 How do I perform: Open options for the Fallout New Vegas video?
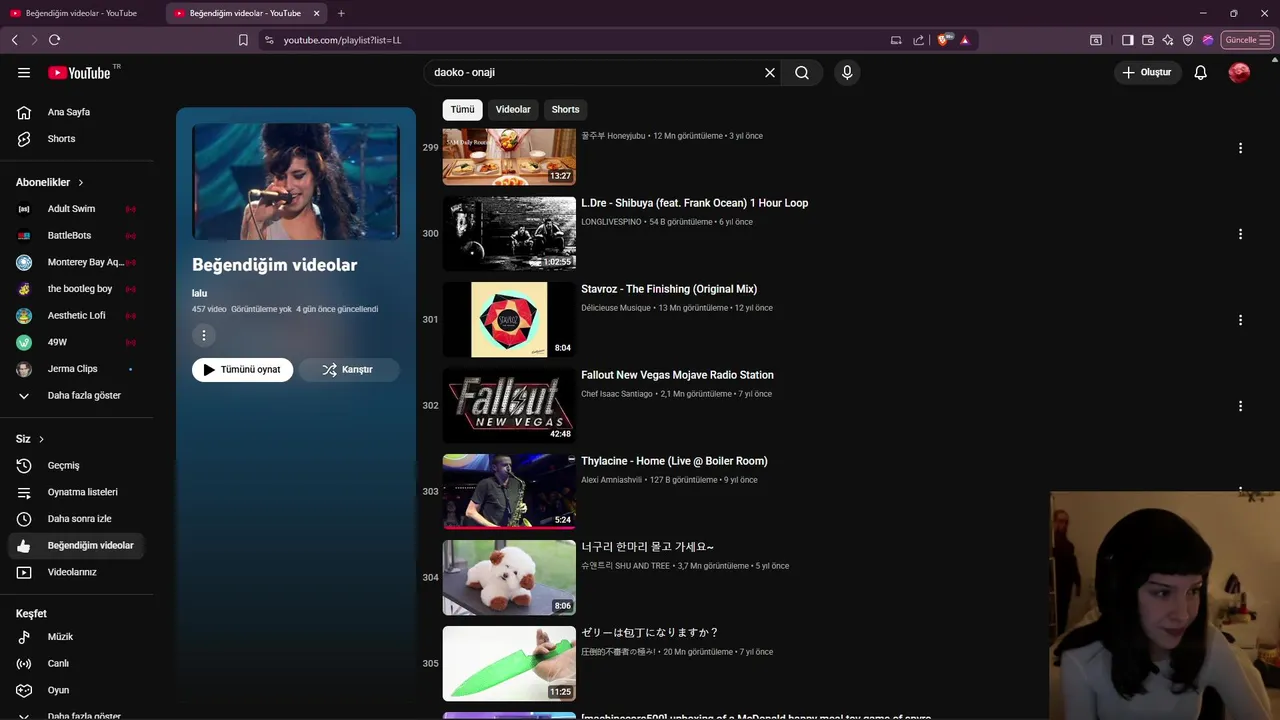(1240, 406)
